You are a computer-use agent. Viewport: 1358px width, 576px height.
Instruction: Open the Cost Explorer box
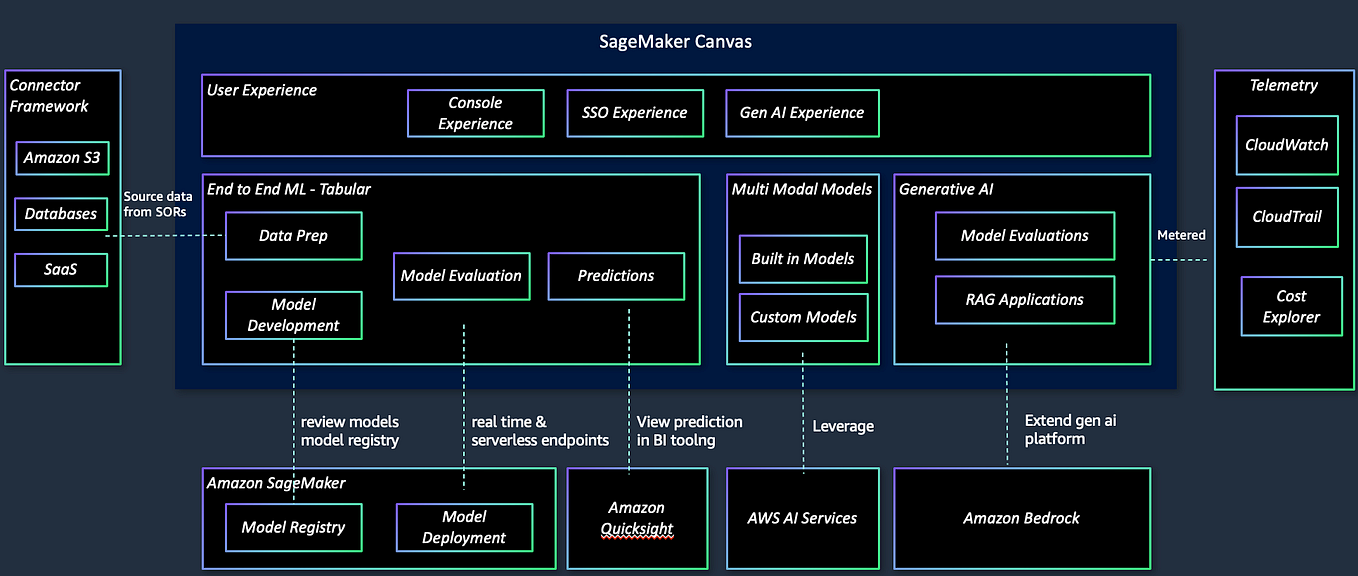click(1291, 306)
